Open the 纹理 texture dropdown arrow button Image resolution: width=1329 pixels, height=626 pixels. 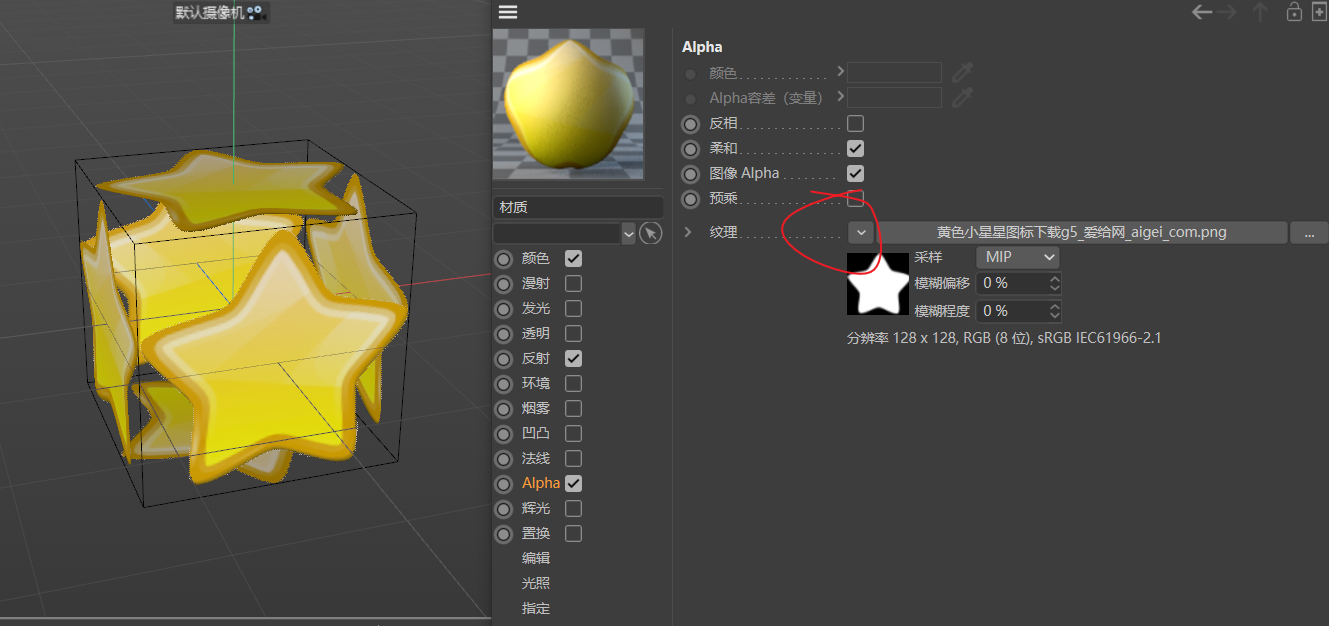[861, 232]
